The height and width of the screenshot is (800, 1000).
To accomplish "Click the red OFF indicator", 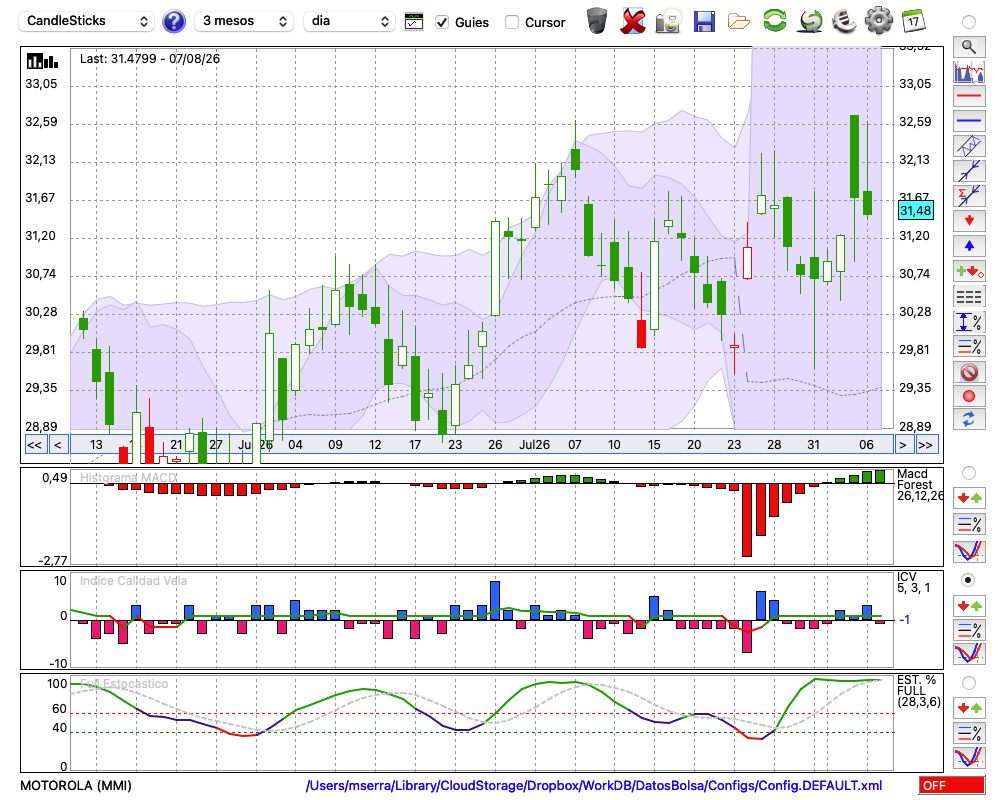I will [x=952, y=785].
